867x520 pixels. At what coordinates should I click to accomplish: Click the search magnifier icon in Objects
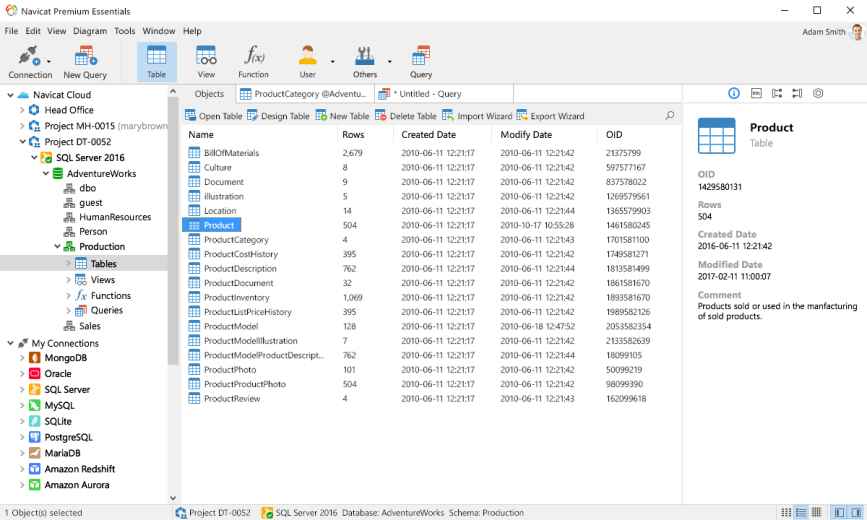(x=670, y=116)
